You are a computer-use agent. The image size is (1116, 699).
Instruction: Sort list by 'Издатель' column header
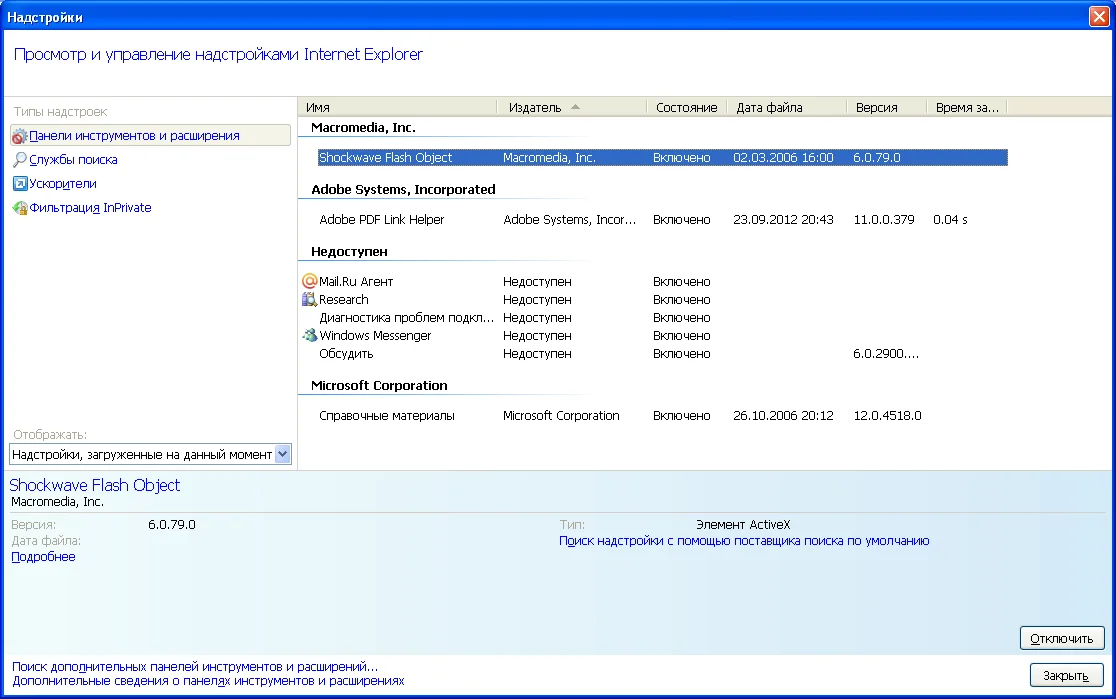pyautogui.click(x=535, y=107)
